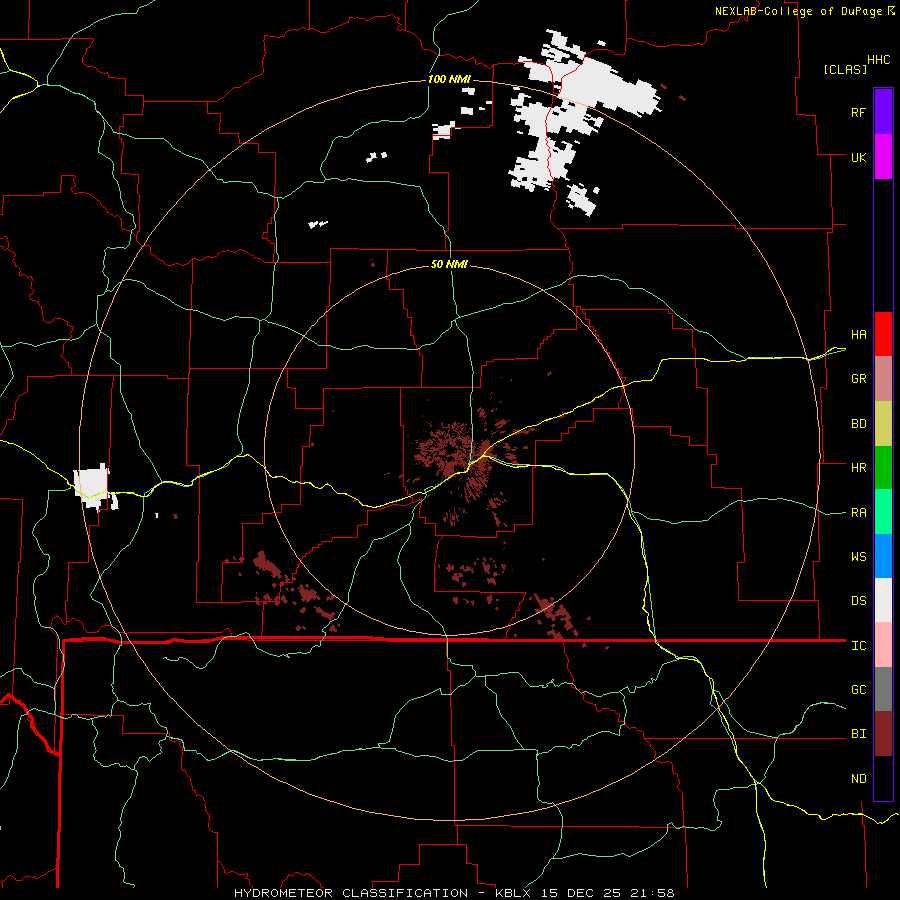Click the UK magenta legend swatch
Viewport: 900px width, 900px height.
click(883, 157)
